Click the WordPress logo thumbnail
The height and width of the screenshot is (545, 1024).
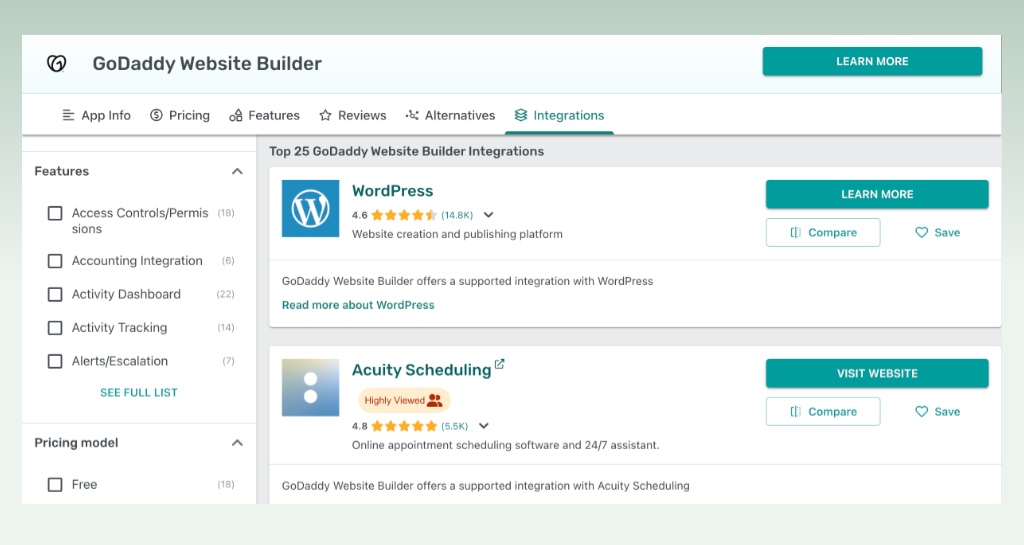coord(310,208)
